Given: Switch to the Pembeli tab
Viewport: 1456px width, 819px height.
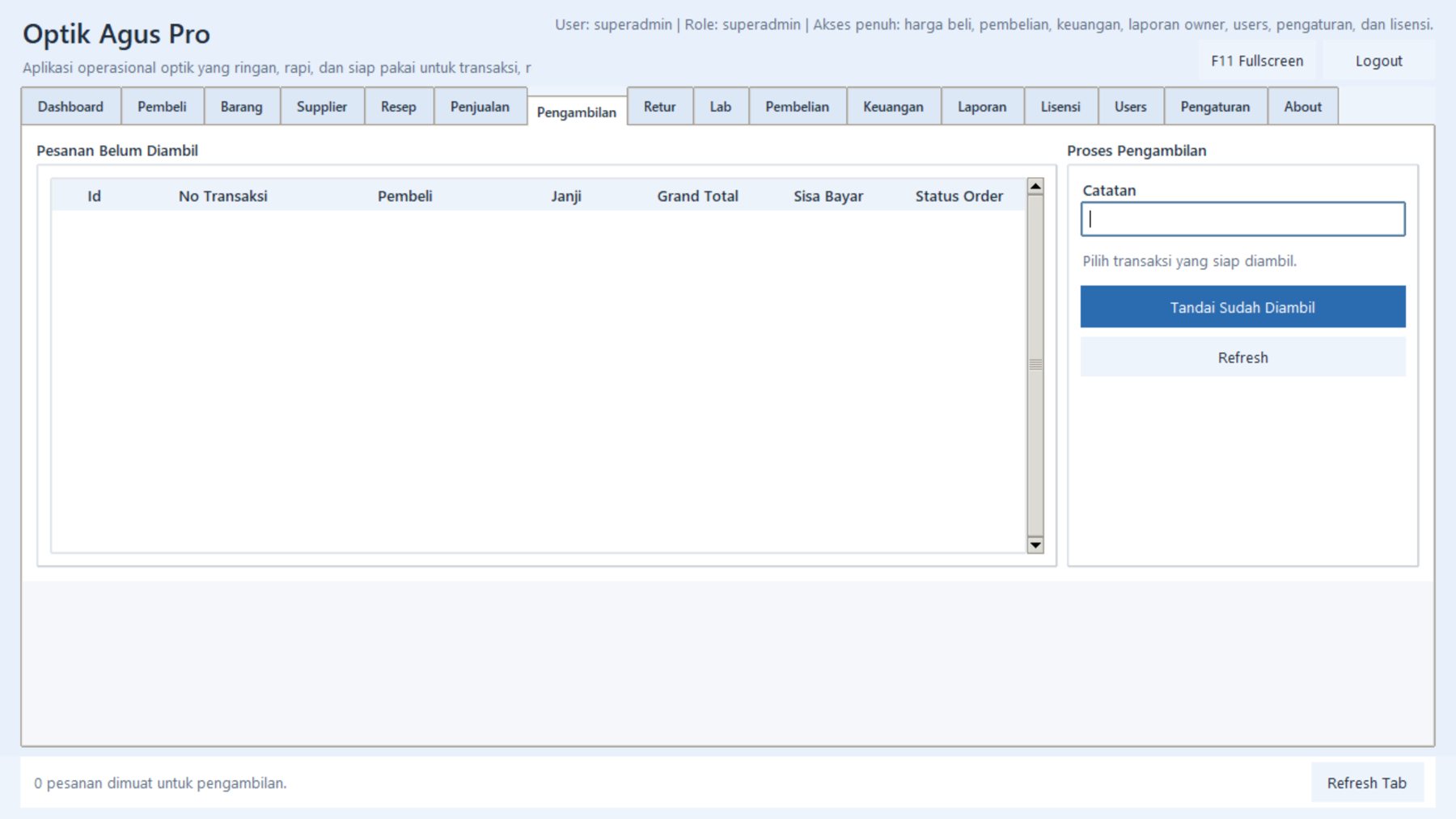Looking at the screenshot, I should coord(162,107).
